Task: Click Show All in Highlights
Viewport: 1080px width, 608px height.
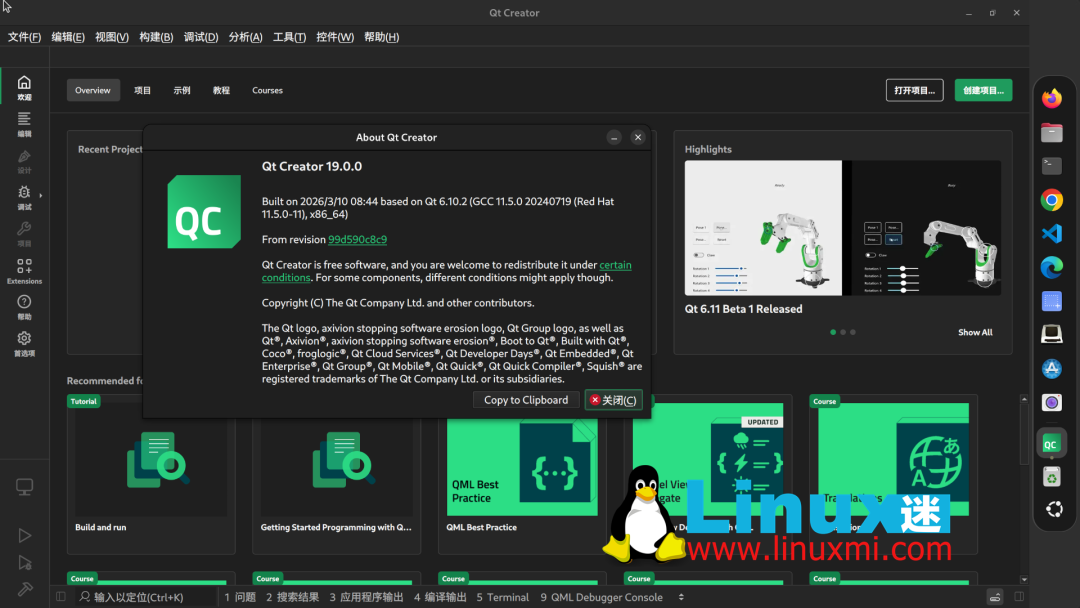Action: 975,333
